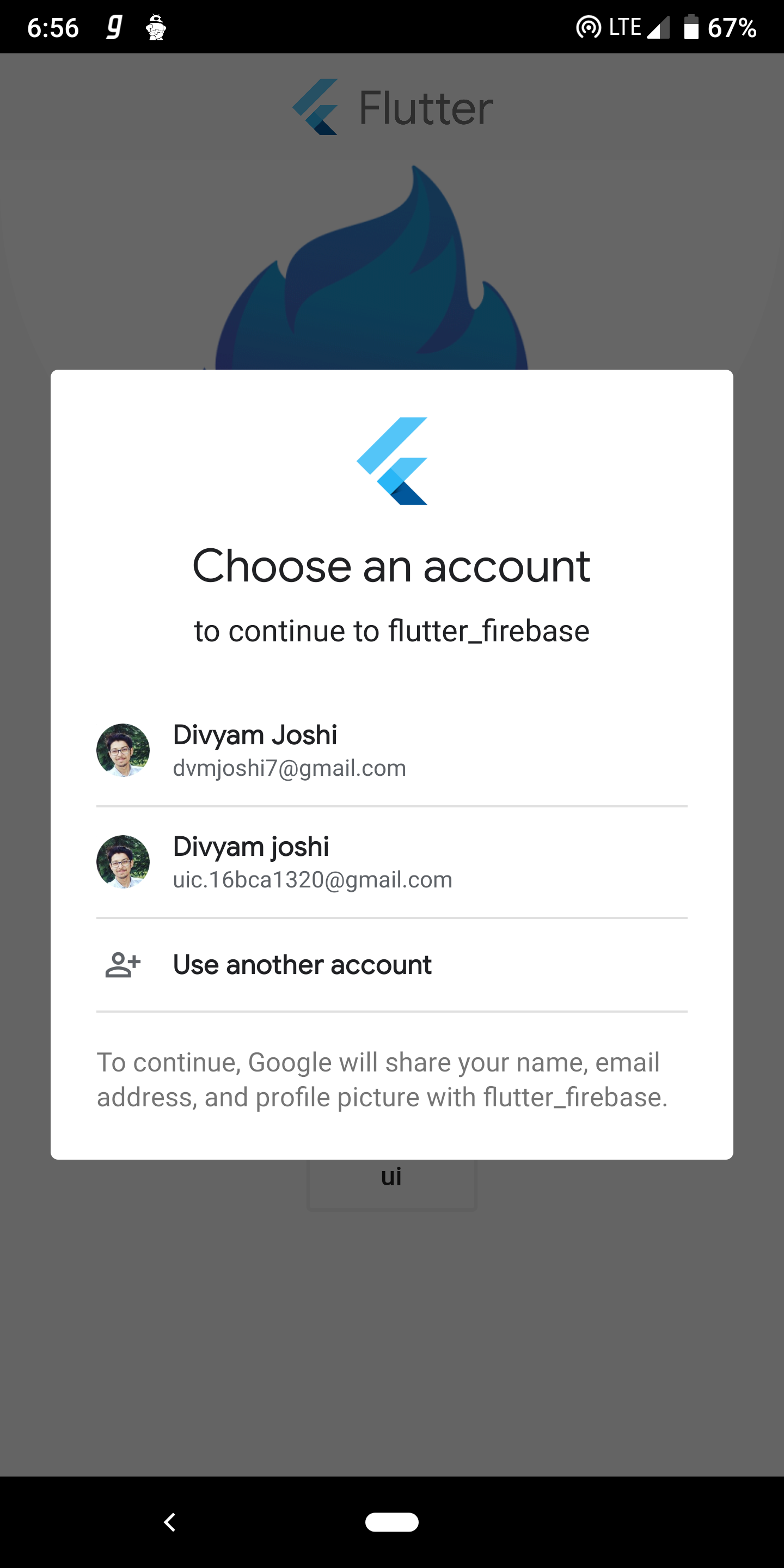Tap the signal strength icon
Screen dimensions: 784x1568
(x=658, y=27)
